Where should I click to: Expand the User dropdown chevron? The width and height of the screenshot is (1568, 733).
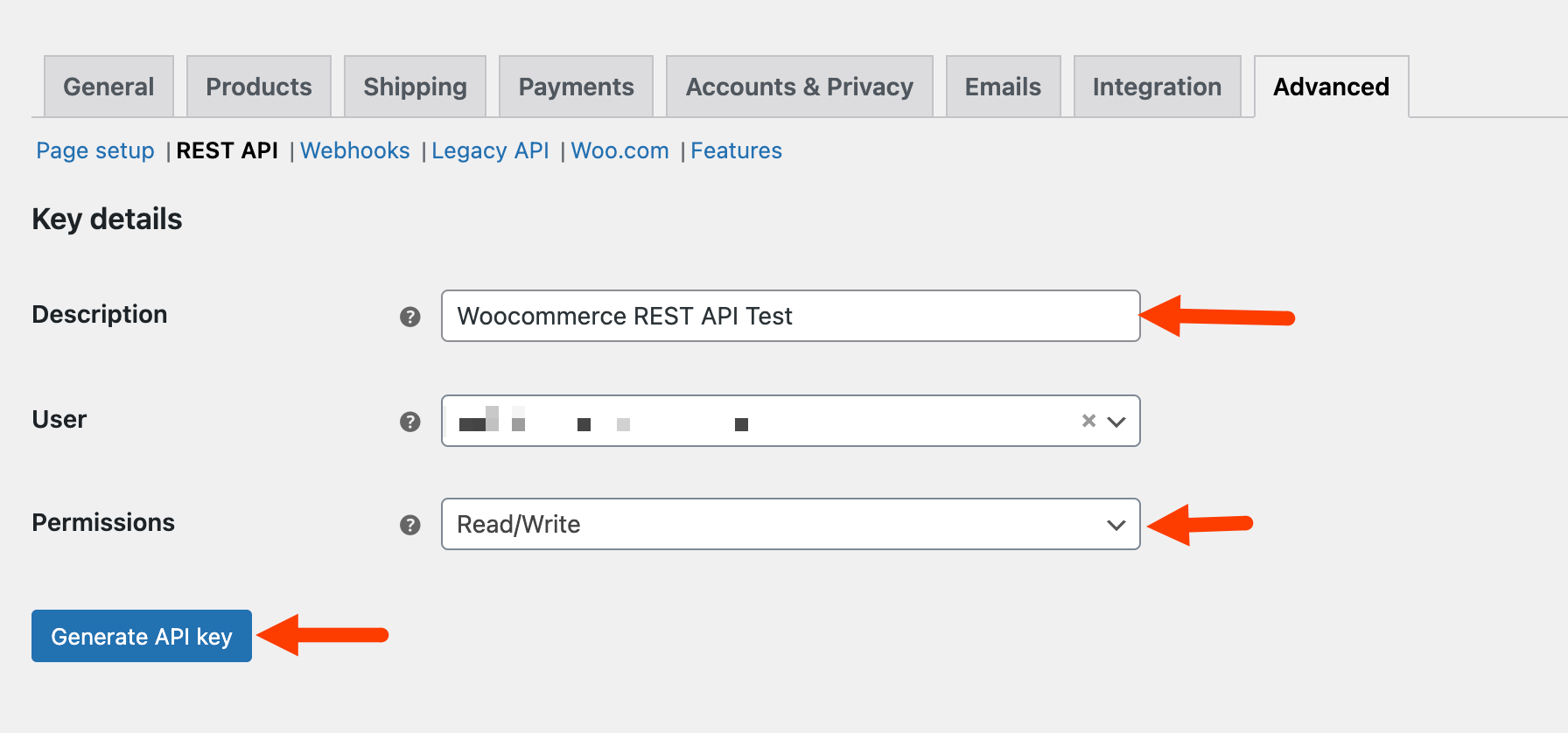point(1116,422)
